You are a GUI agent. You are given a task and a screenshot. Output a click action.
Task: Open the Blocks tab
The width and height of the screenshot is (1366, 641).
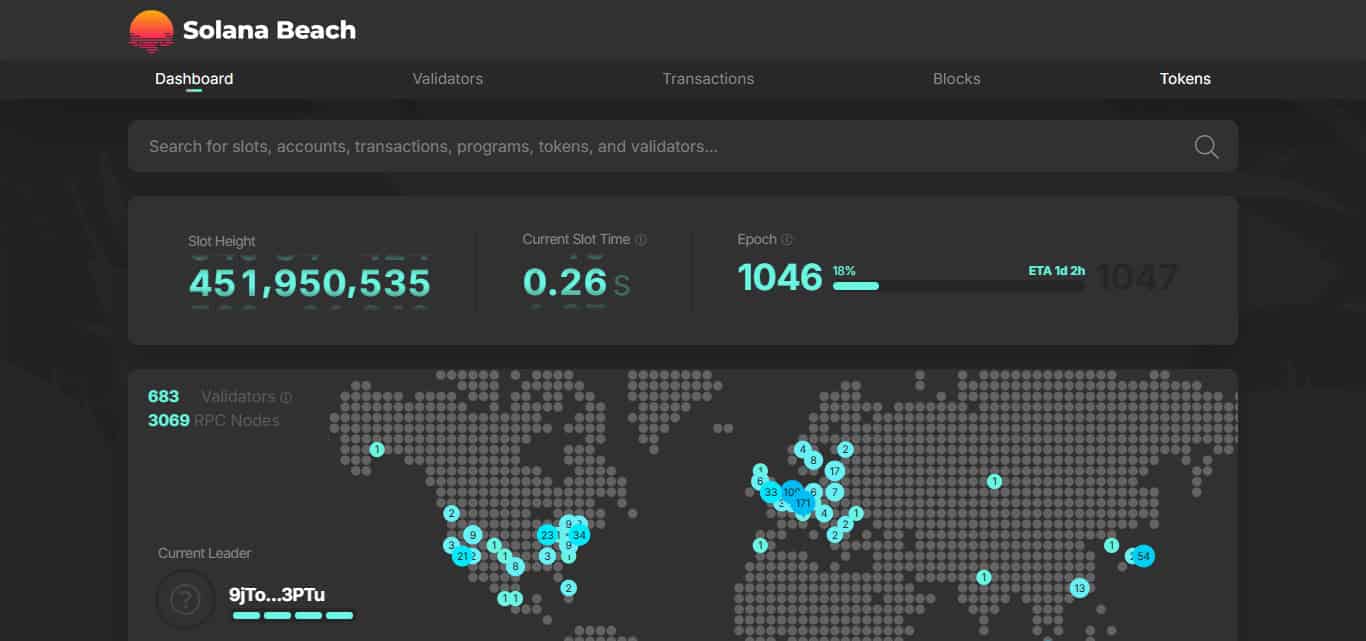957,79
